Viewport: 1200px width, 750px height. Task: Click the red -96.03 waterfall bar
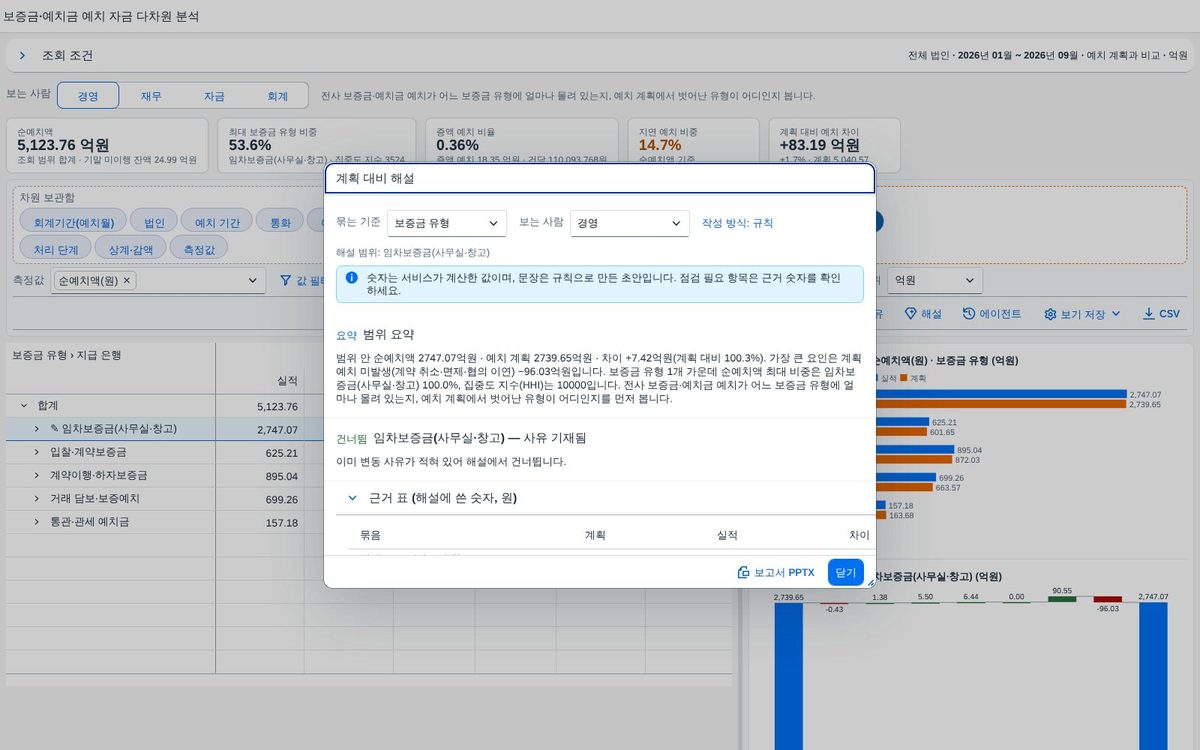point(1108,599)
